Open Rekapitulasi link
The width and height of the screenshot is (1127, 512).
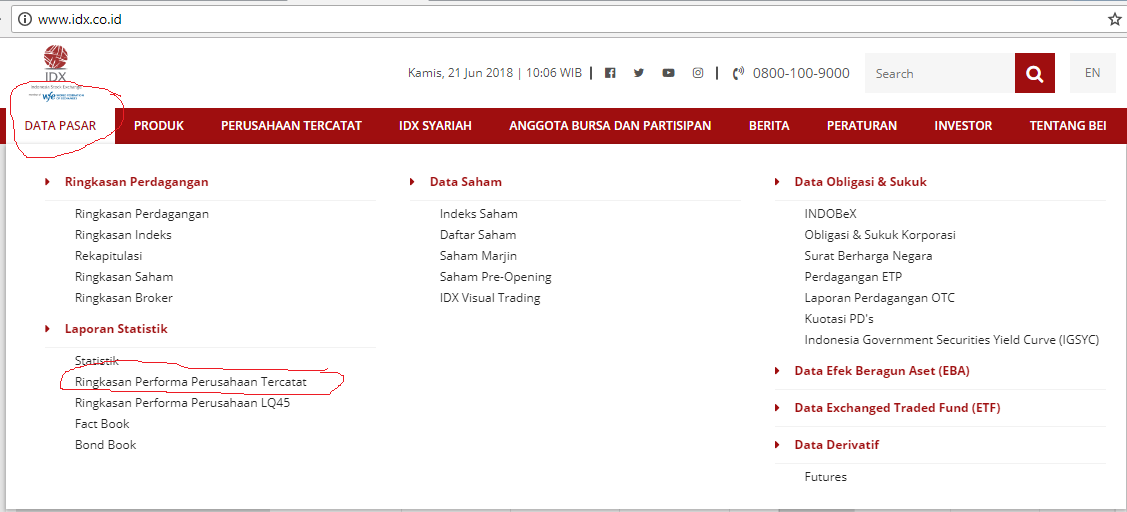pos(109,255)
